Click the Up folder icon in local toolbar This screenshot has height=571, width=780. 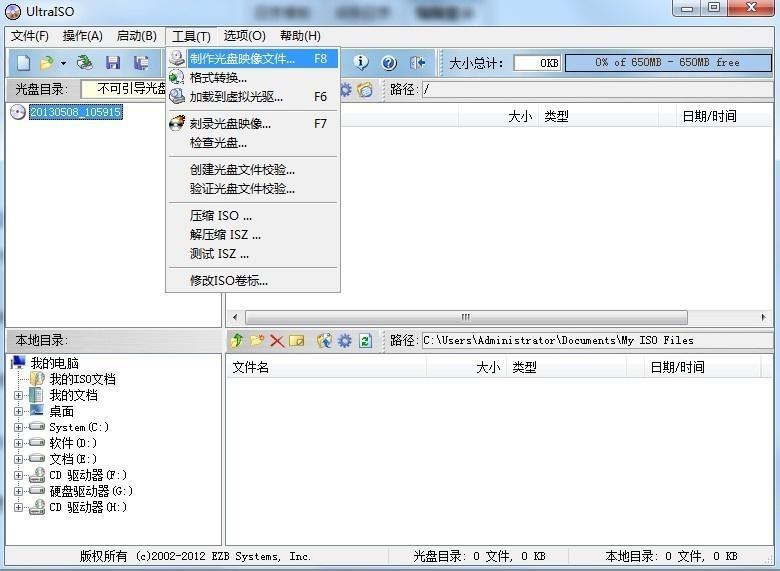[237, 341]
